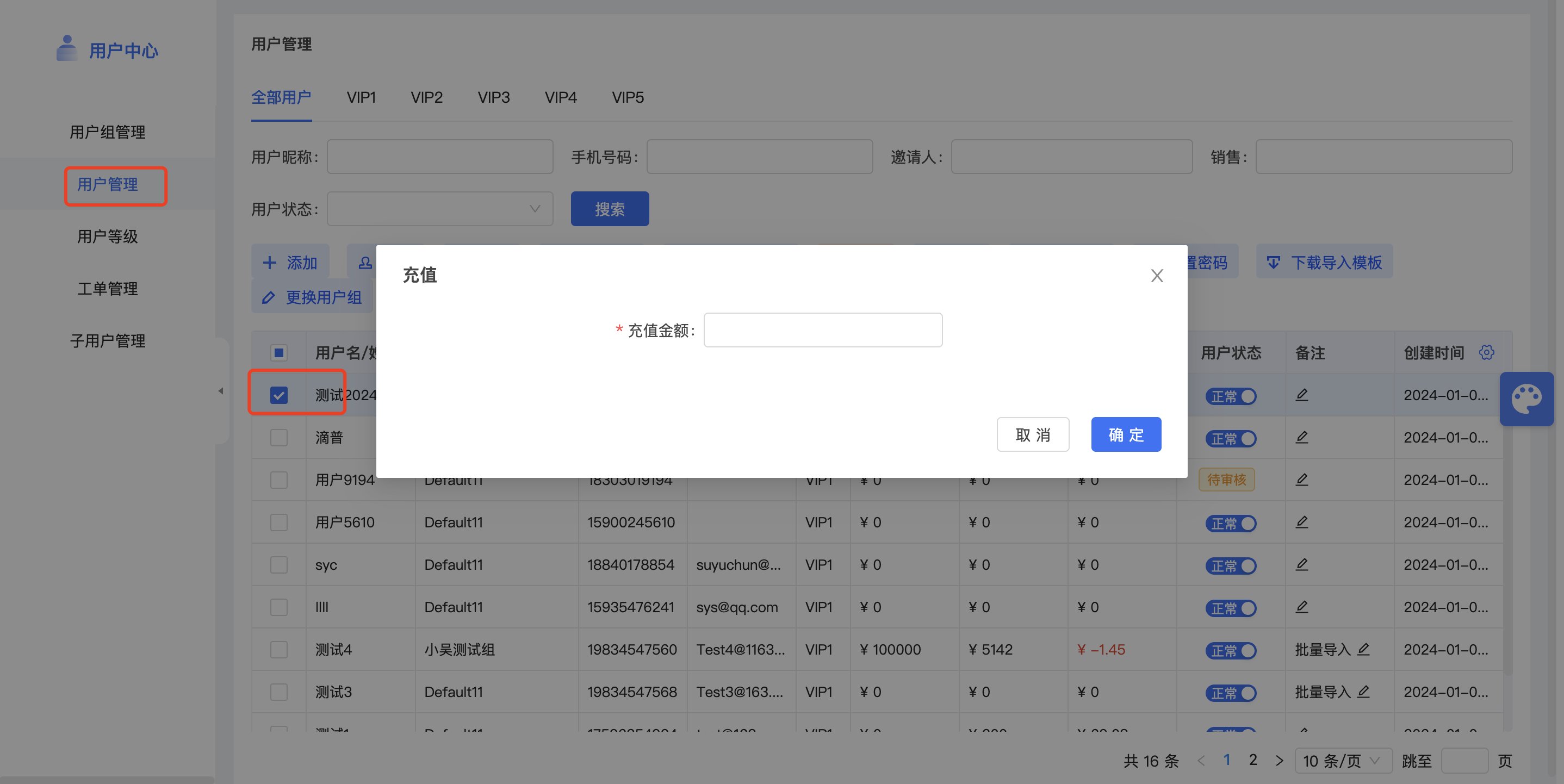Check the 测试3 row checkbox

click(278, 692)
